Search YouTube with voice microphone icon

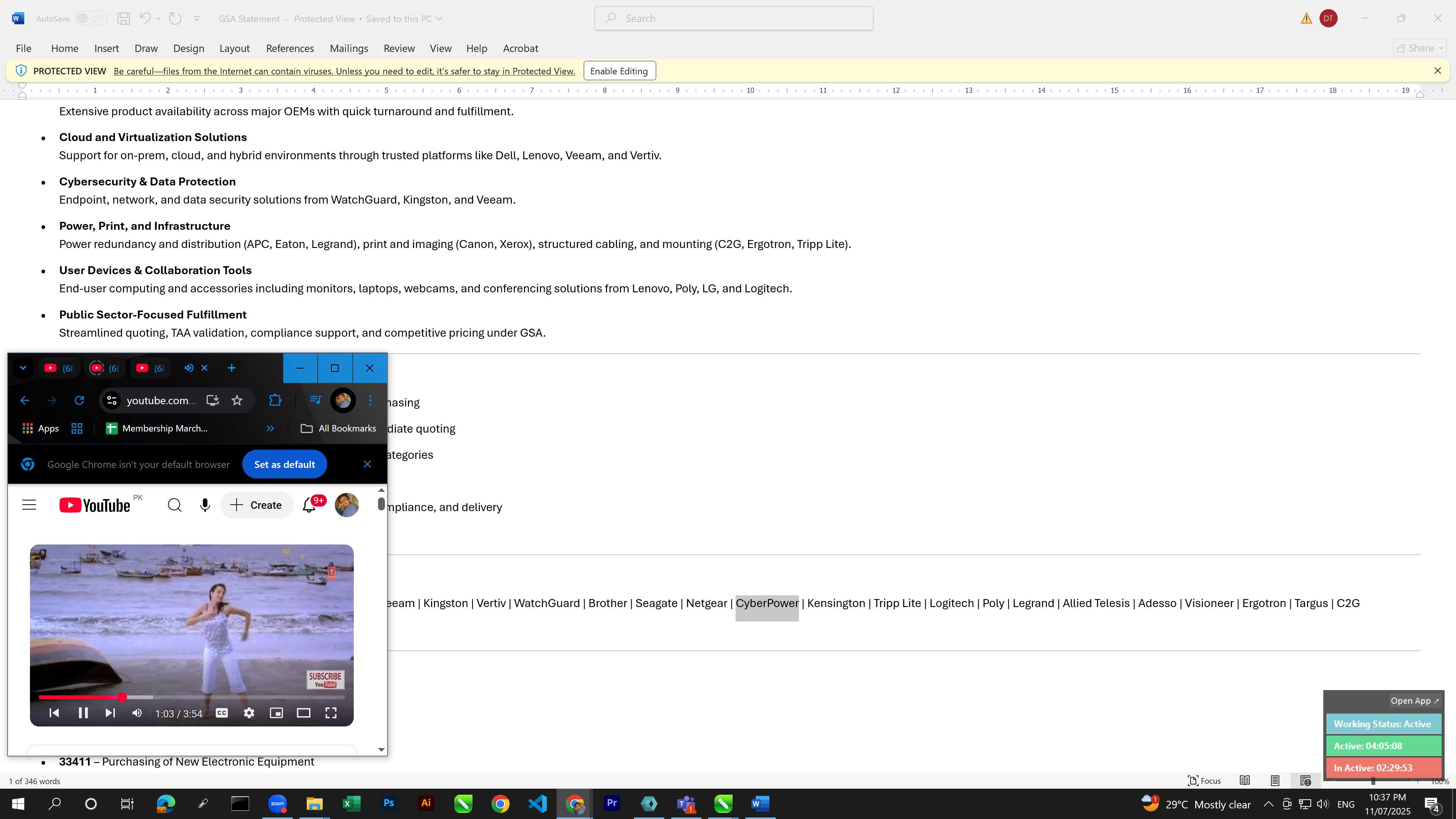coord(205,505)
